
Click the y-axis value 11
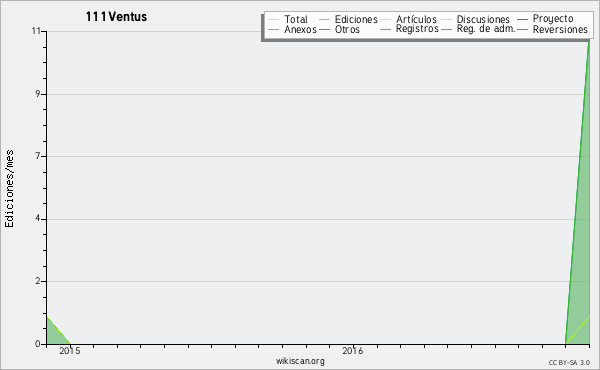(x=36, y=31)
